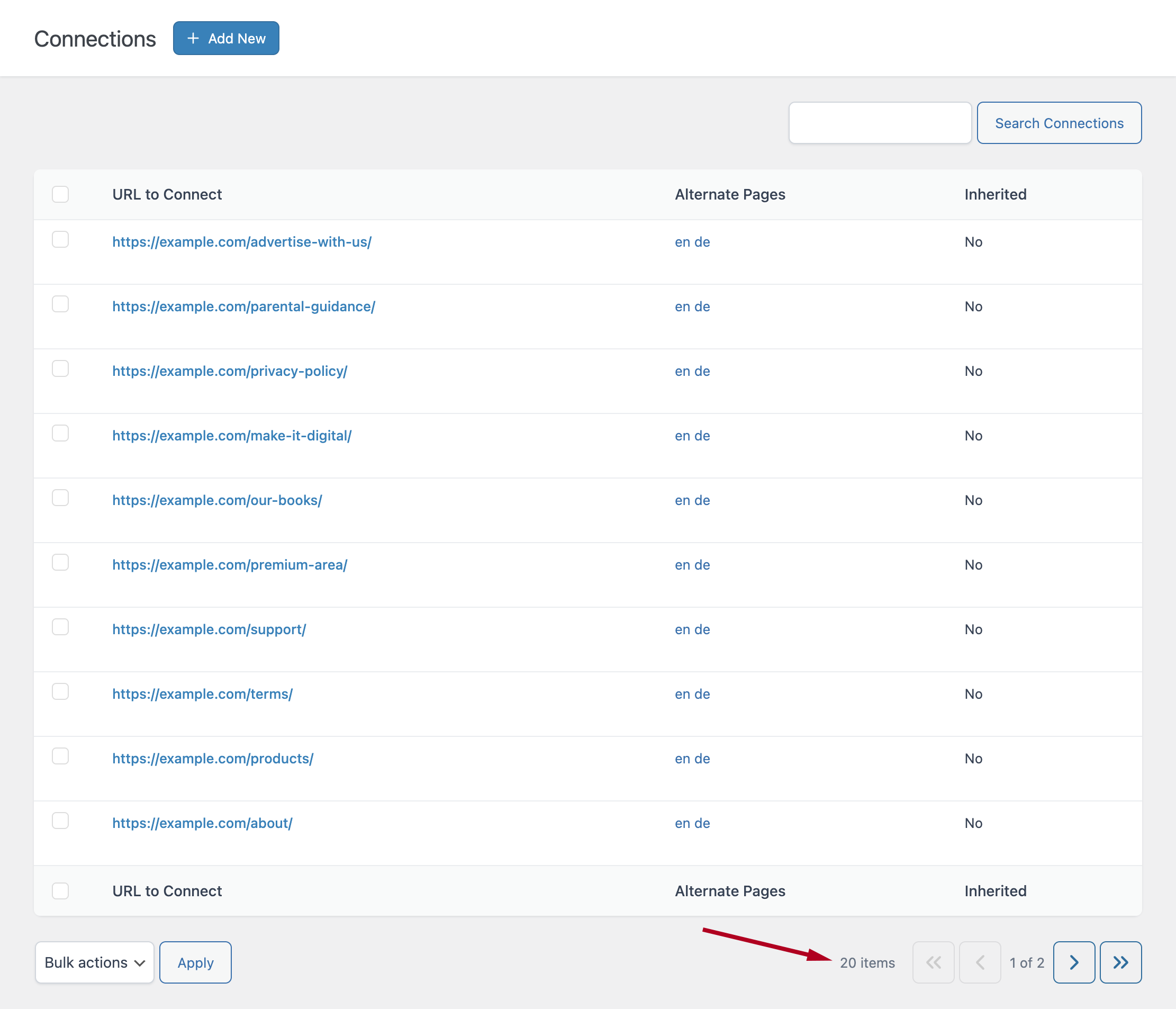1176x1009 pixels.
Task: Open the "de" alternate page for terms
Action: coord(704,693)
